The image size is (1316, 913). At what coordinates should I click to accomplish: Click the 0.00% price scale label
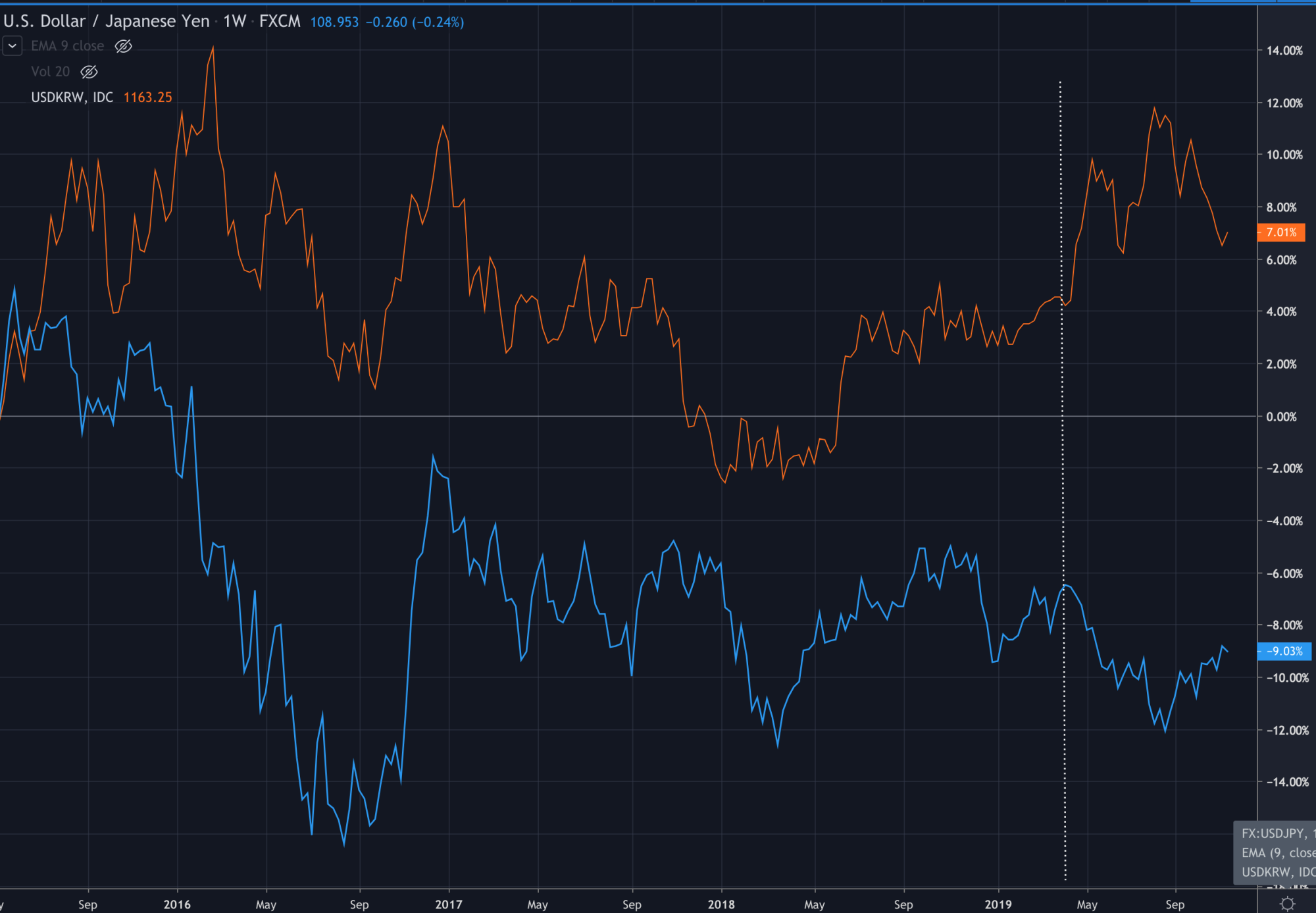tap(1282, 417)
